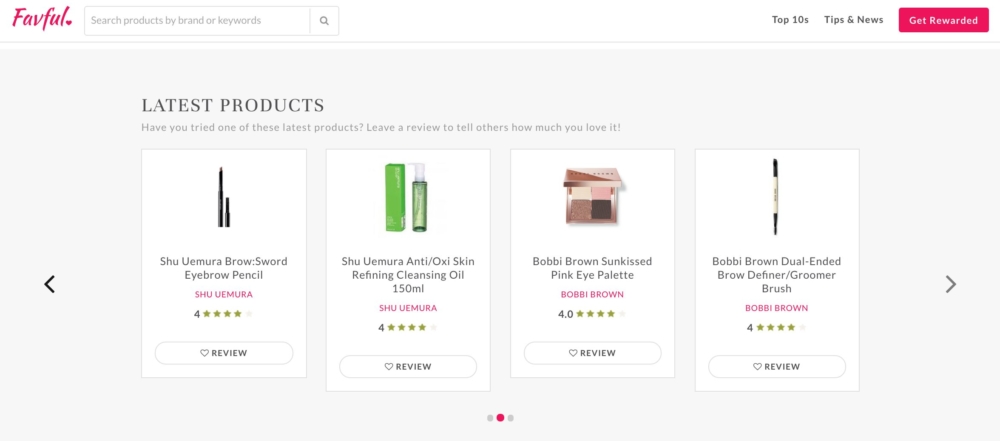Select the second carousel page dot
Screen dimensions: 1000x441
pyautogui.click(x=500, y=418)
